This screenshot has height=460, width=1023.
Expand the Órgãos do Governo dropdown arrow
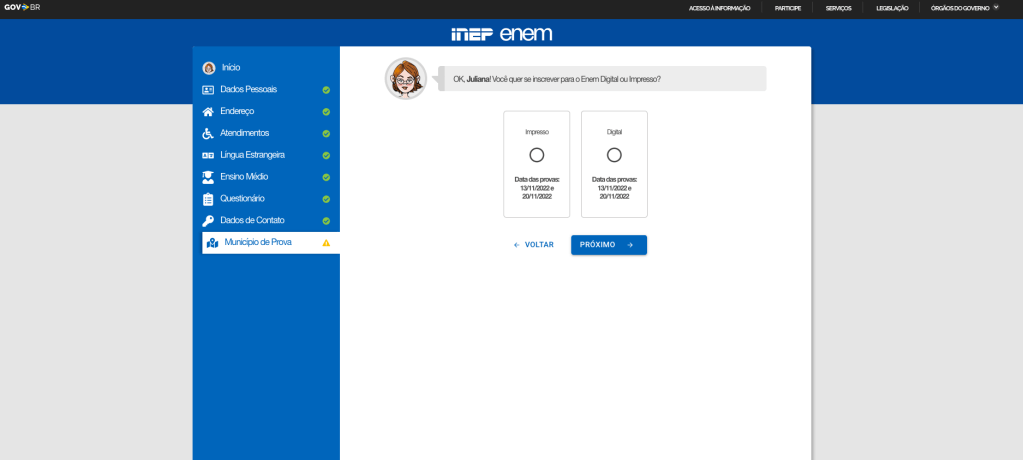[x=996, y=8]
